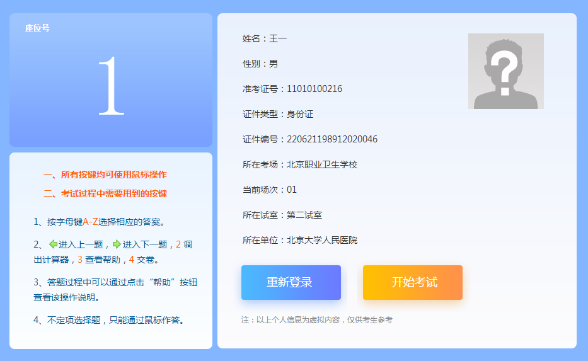Image resolution: width=588 pixels, height=361 pixels.
Task: Click the footnote about virtual personal info
Action: 317,320
